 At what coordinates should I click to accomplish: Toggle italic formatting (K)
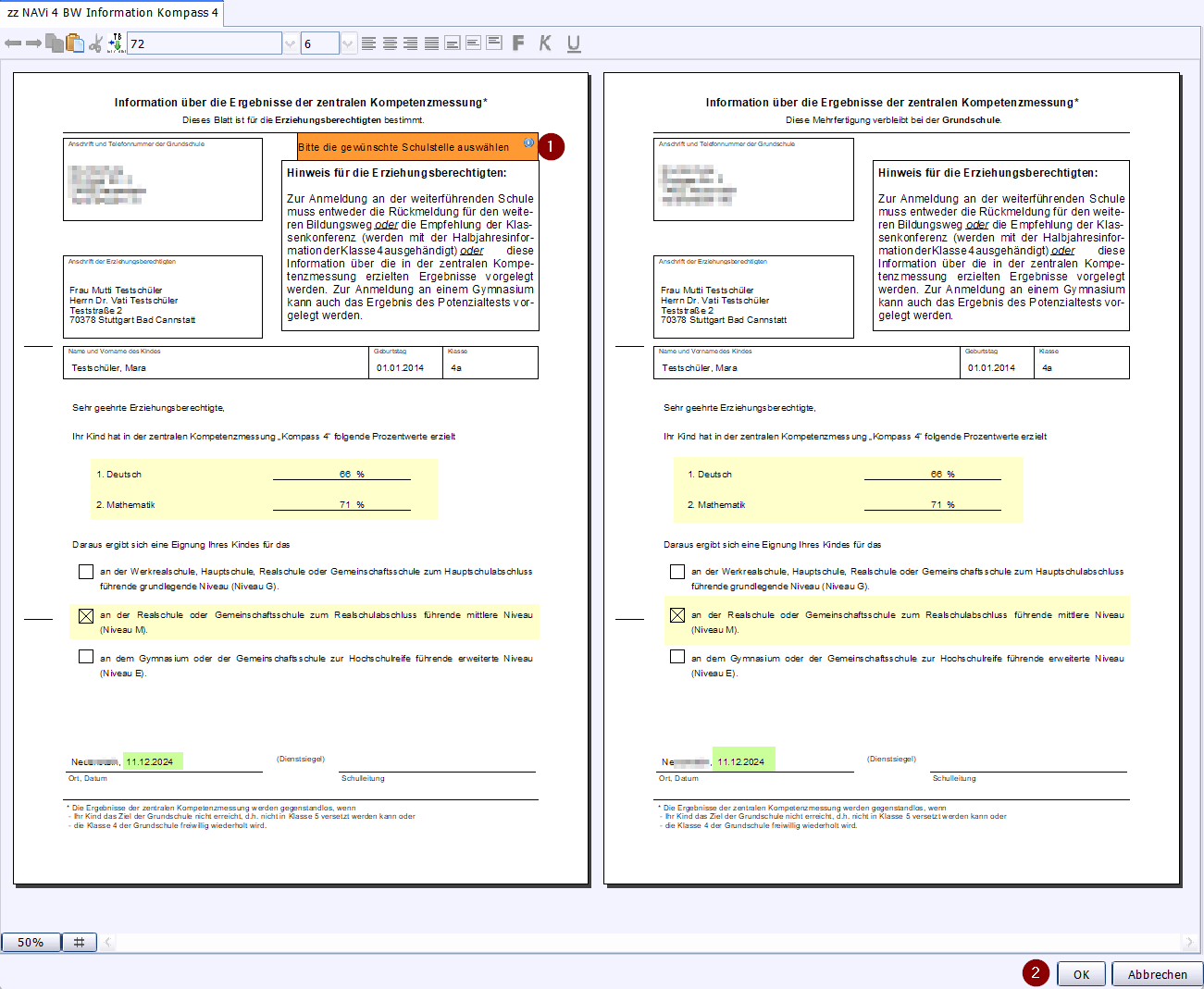545,43
